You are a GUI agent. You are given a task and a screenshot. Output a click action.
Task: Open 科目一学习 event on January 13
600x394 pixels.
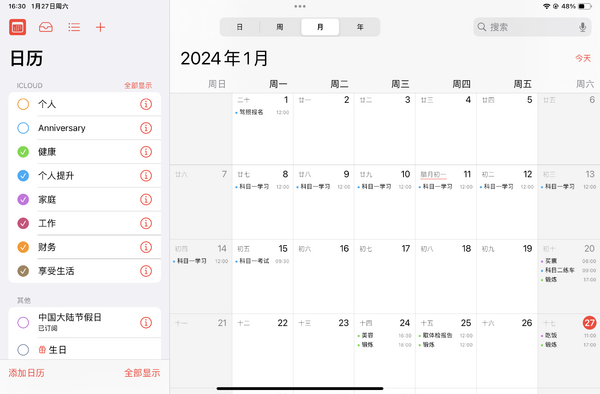568,187
